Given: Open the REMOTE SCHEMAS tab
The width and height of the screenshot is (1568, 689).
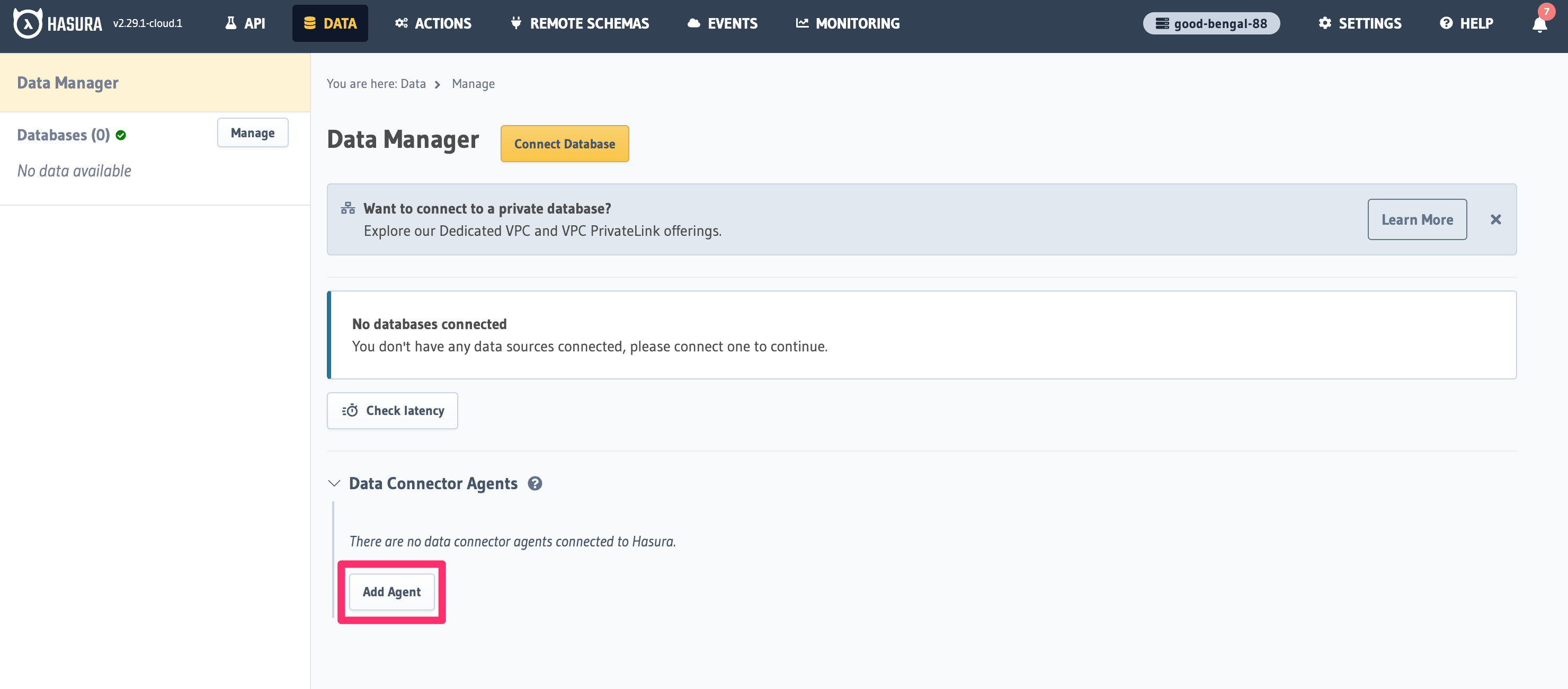Looking at the screenshot, I should click(580, 23).
